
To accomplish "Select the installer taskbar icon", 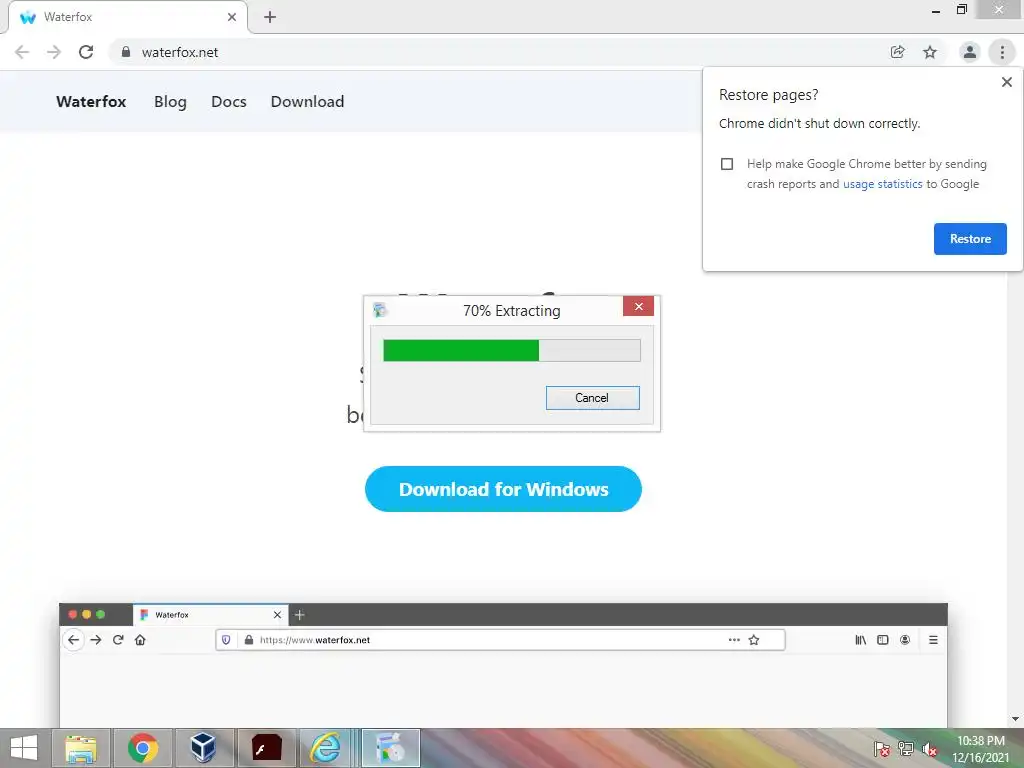I will [x=391, y=748].
